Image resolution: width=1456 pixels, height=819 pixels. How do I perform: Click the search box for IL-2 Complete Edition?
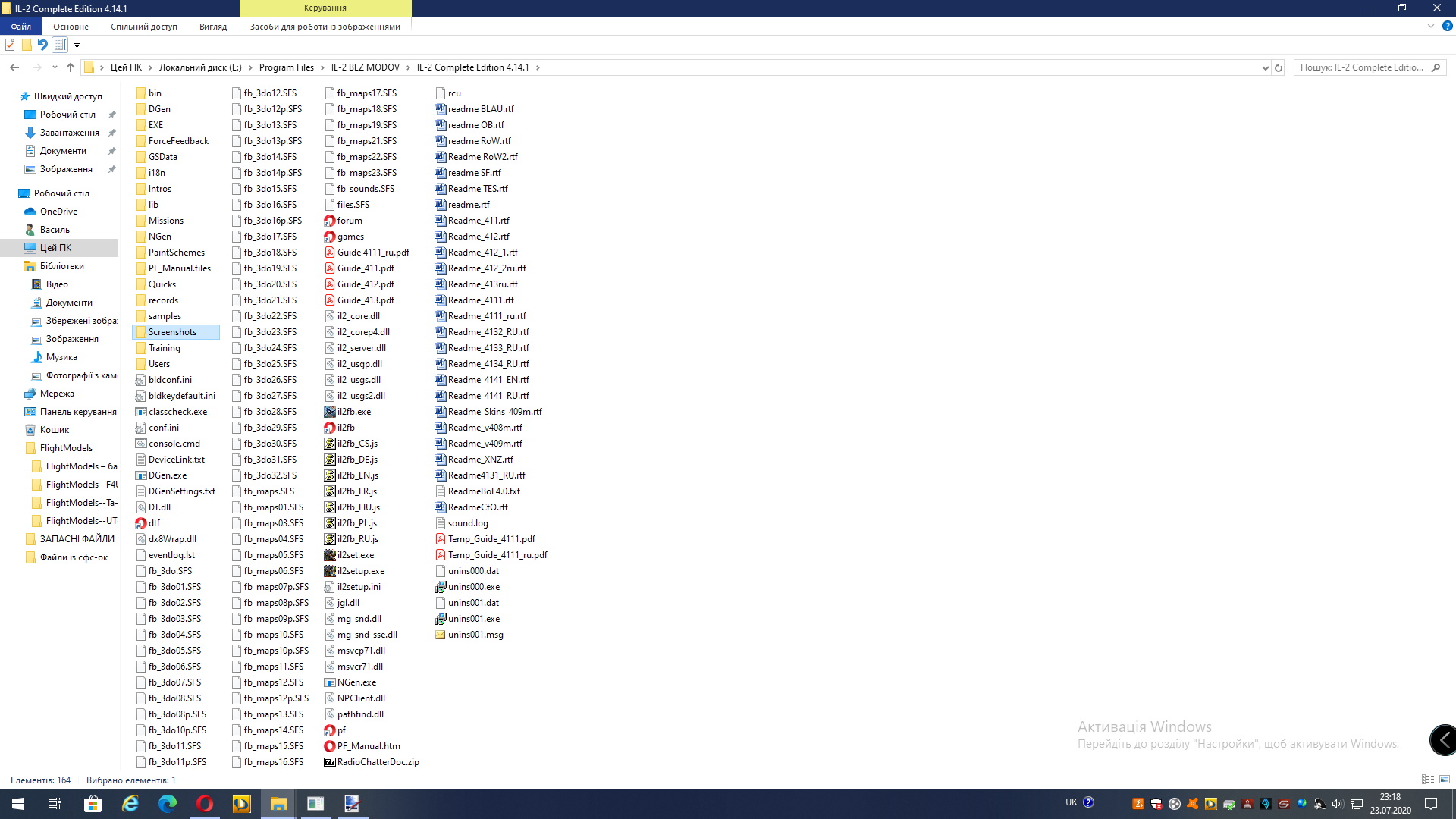pos(1361,67)
